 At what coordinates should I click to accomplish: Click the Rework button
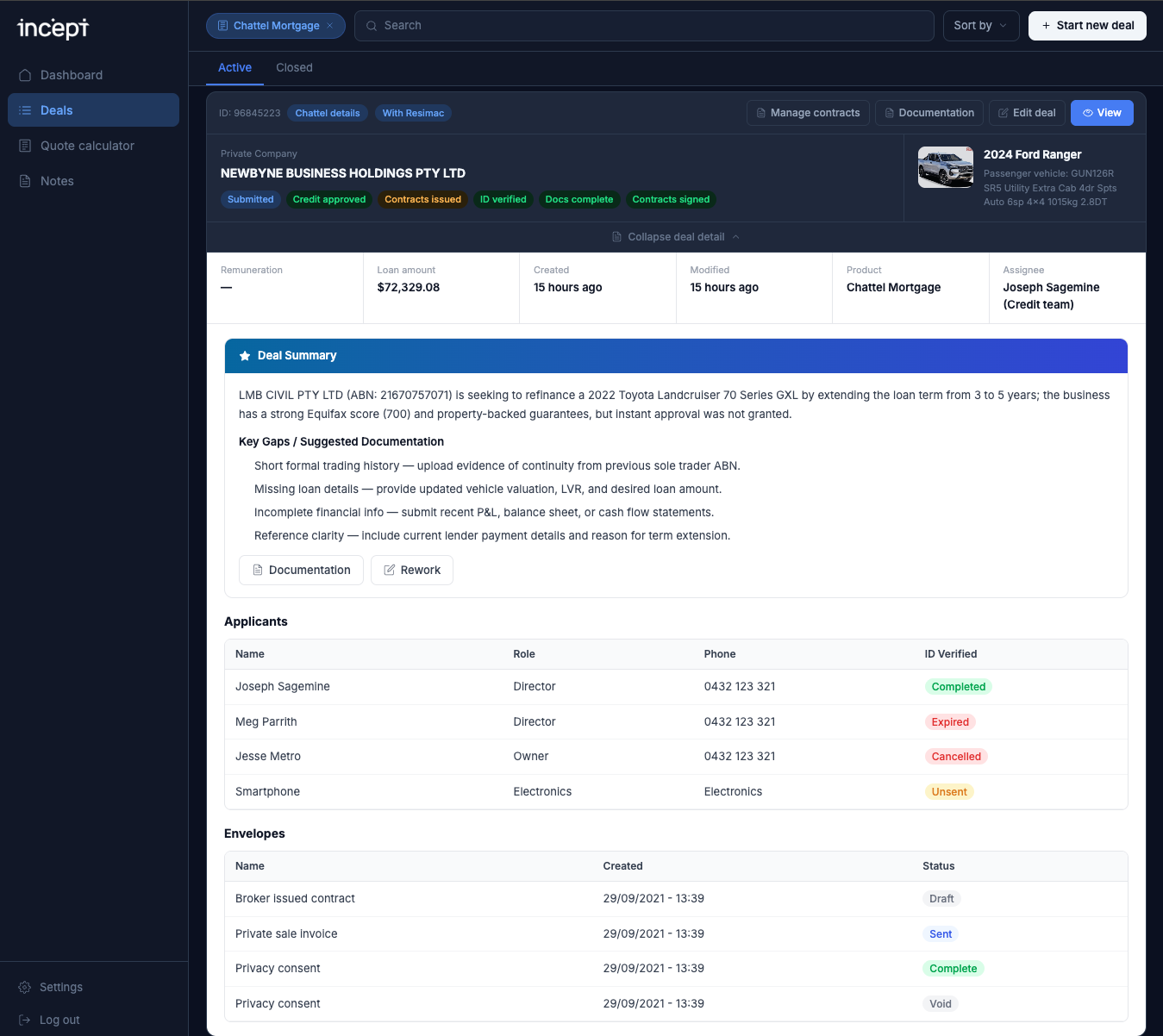412,570
